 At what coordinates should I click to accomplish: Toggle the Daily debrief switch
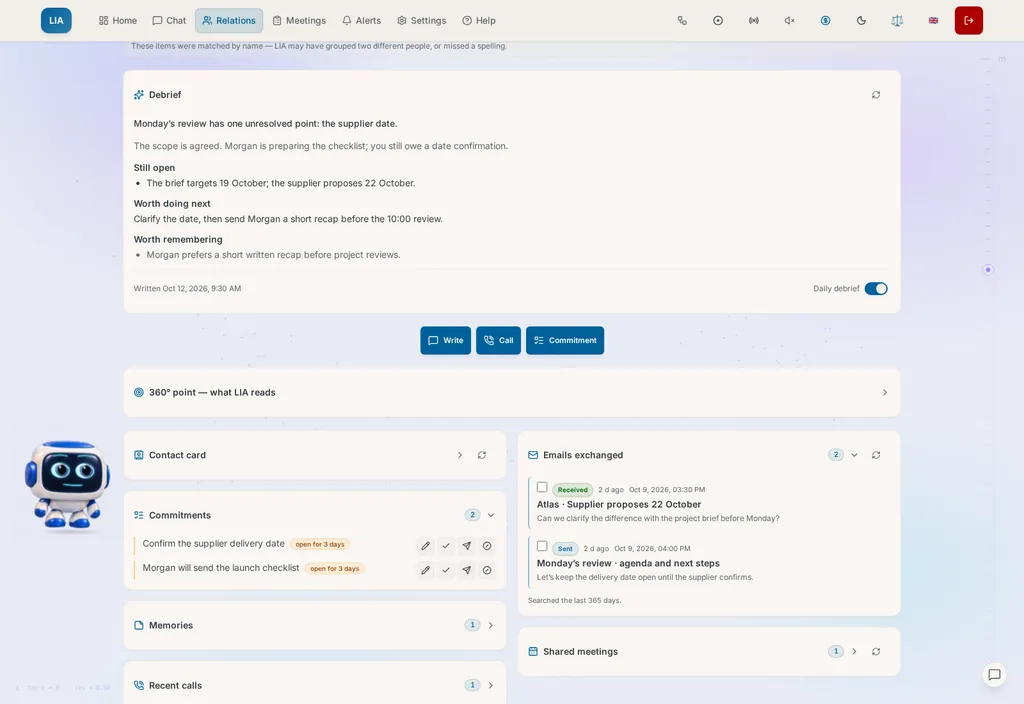[x=876, y=289]
